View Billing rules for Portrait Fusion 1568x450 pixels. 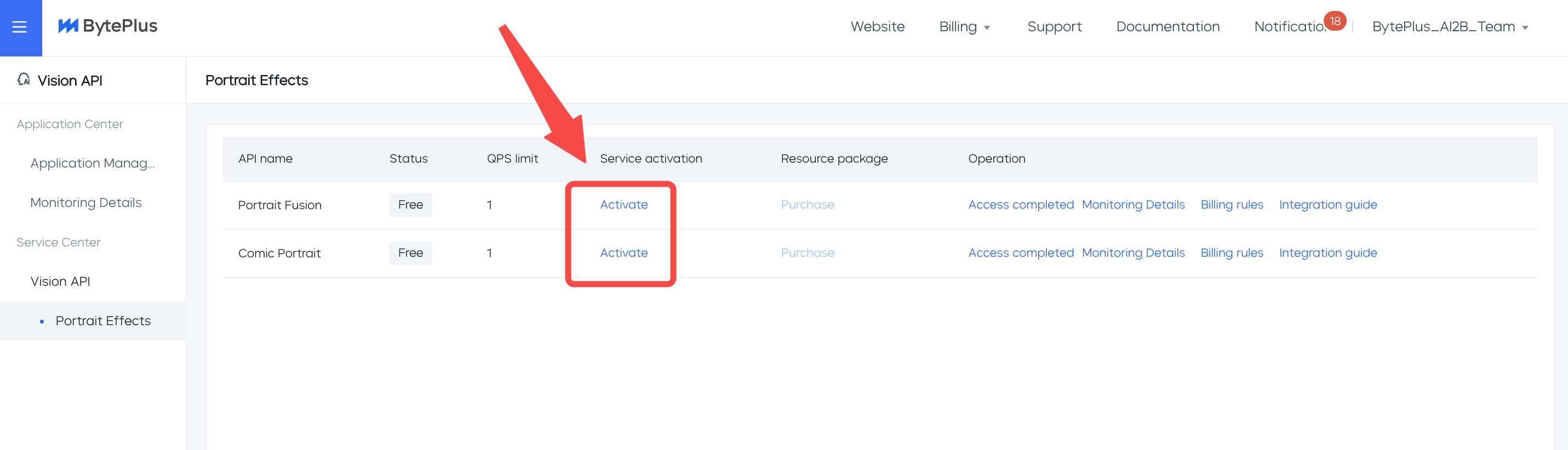pyautogui.click(x=1232, y=204)
